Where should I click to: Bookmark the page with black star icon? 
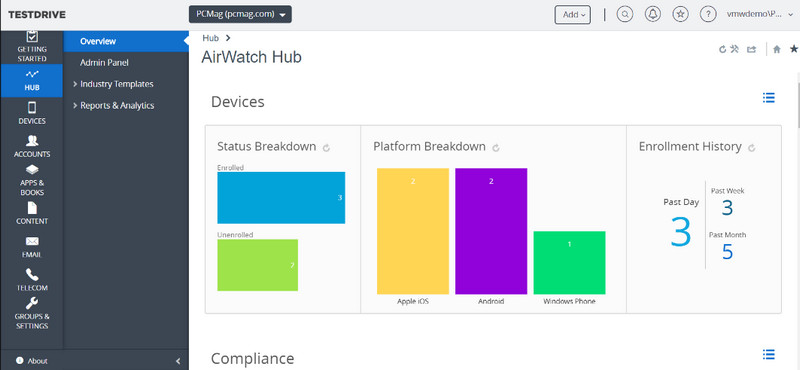[794, 49]
